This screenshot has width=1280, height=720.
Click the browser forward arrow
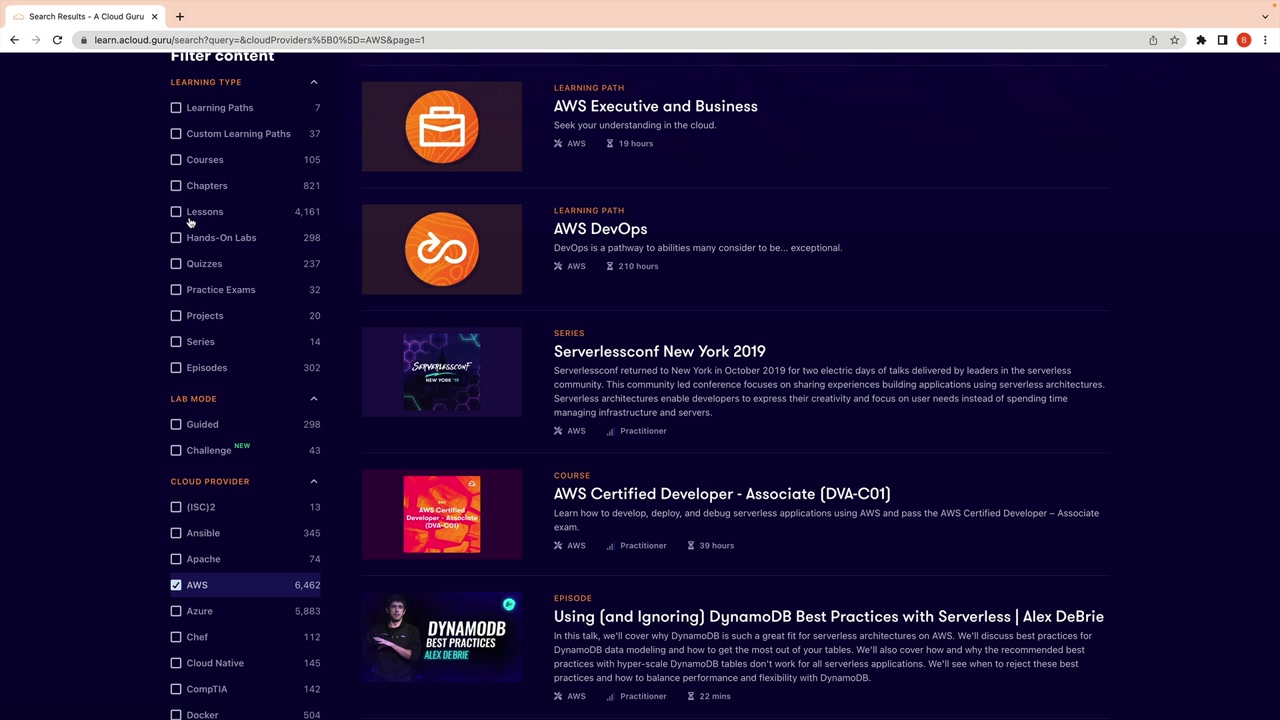pyautogui.click(x=36, y=40)
